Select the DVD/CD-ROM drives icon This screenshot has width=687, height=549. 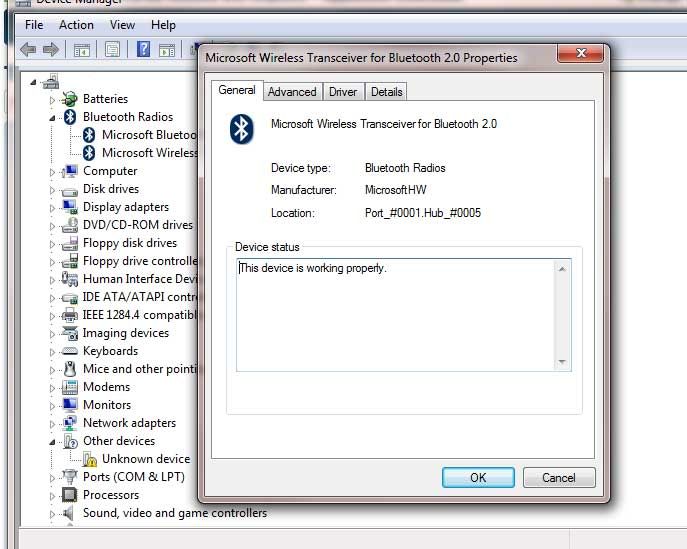(x=70, y=225)
